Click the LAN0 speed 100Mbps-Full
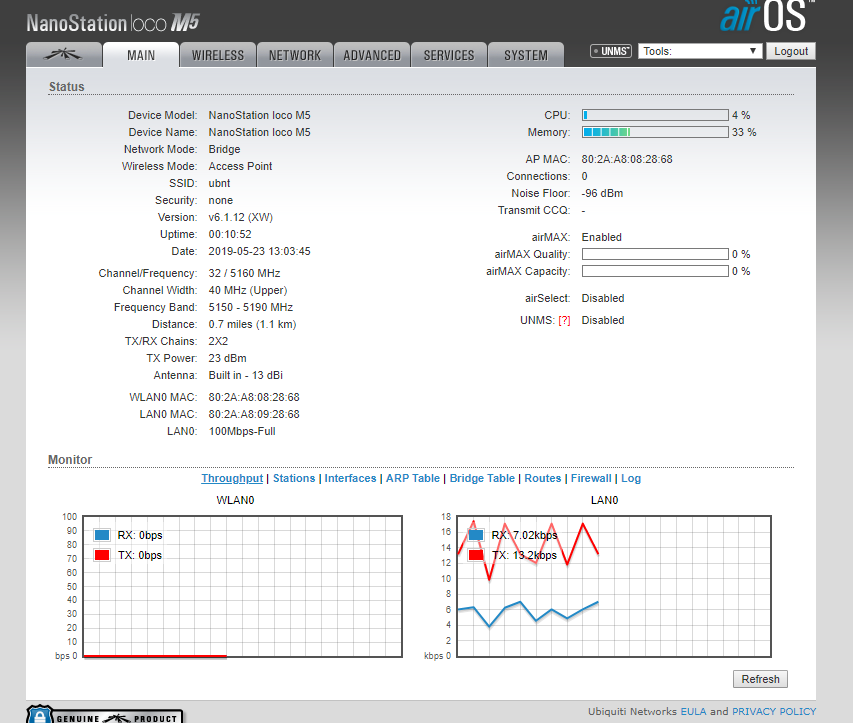The width and height of the screenshot is (853, 723). pyautogui.click(x=242, y=431)
